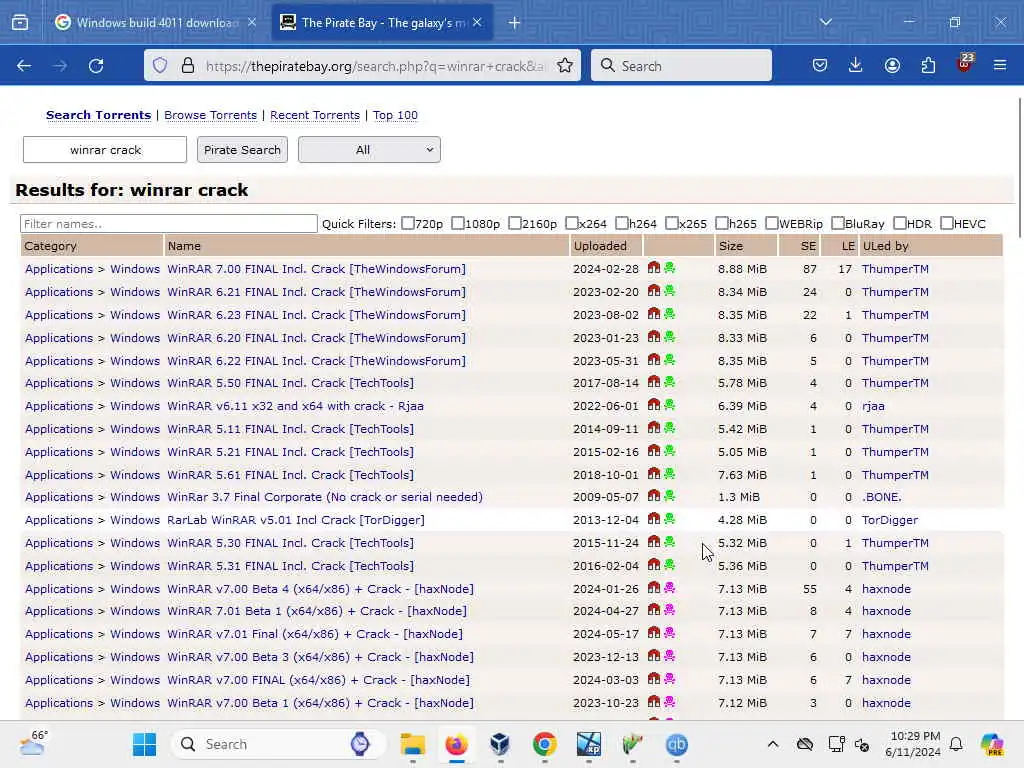Tick the x264 quick filter checkbox
The image size is (1024, 768).
point(571,223)
